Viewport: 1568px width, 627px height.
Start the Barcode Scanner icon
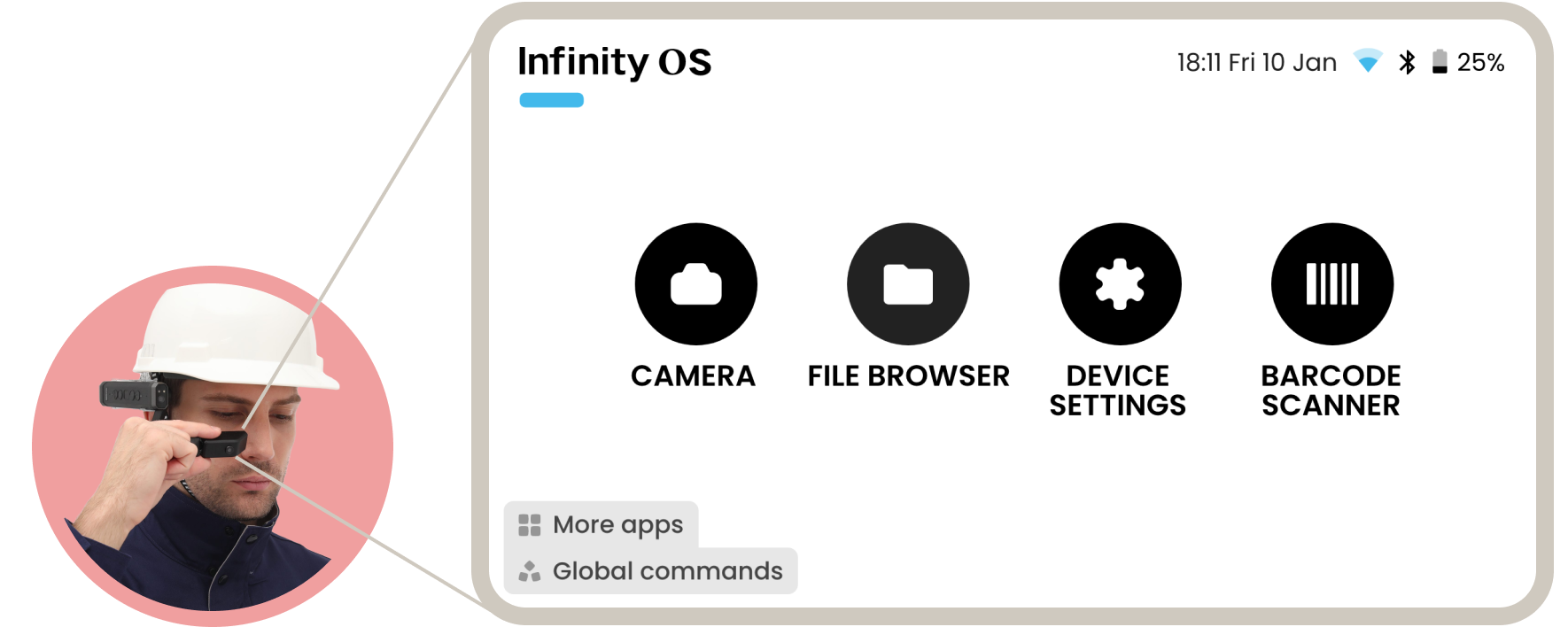tap(1331, 284)
